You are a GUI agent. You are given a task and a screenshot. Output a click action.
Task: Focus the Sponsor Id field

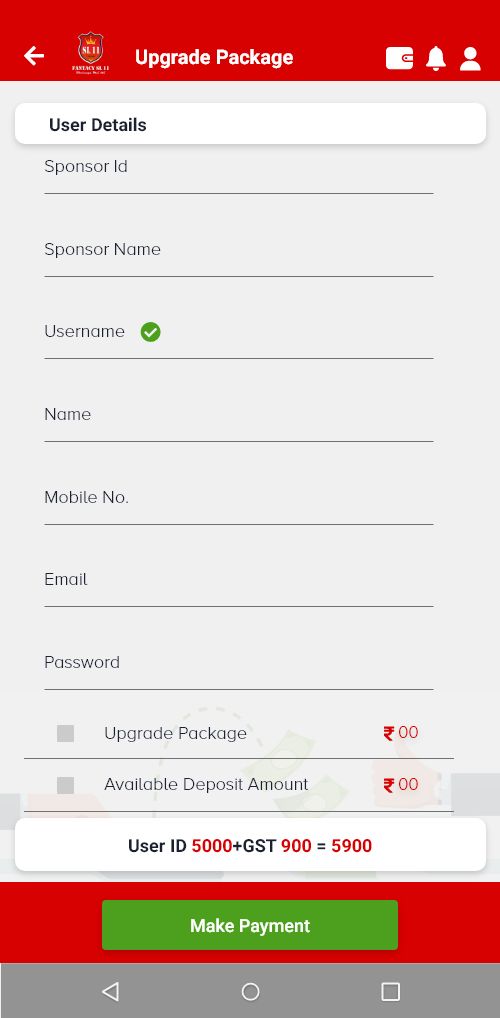(x=239, y=171)
